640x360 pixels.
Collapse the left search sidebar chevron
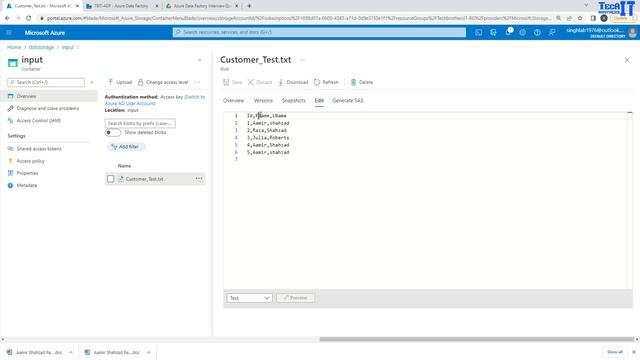(x=92, y=82)
